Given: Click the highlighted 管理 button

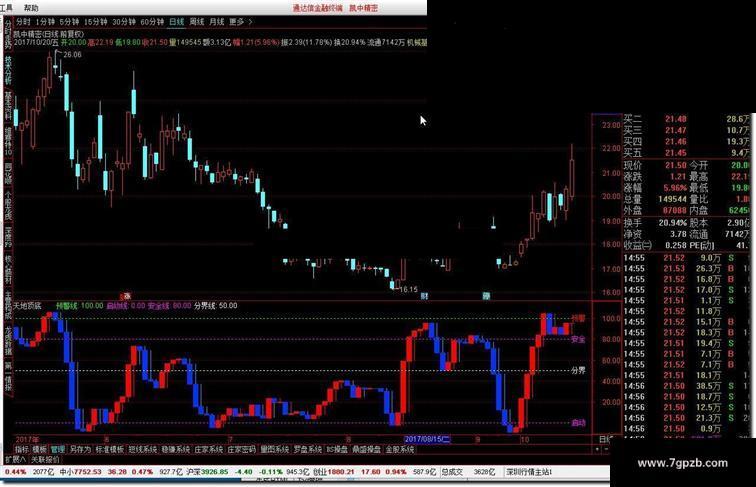Looking at the screenshot, I should (x=57, y=449).
